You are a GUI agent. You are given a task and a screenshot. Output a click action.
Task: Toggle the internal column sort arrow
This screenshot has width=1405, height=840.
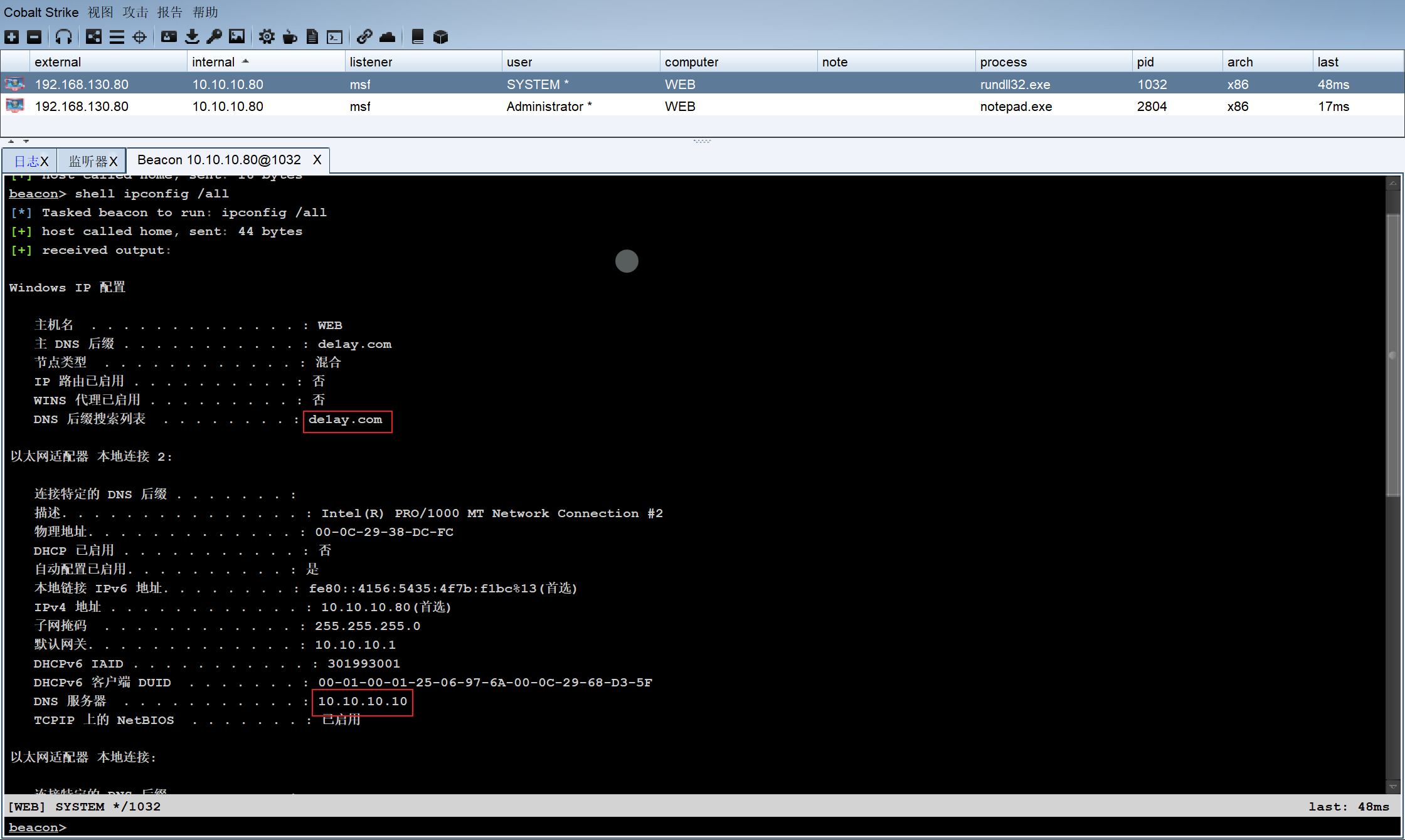click(245, 61)
